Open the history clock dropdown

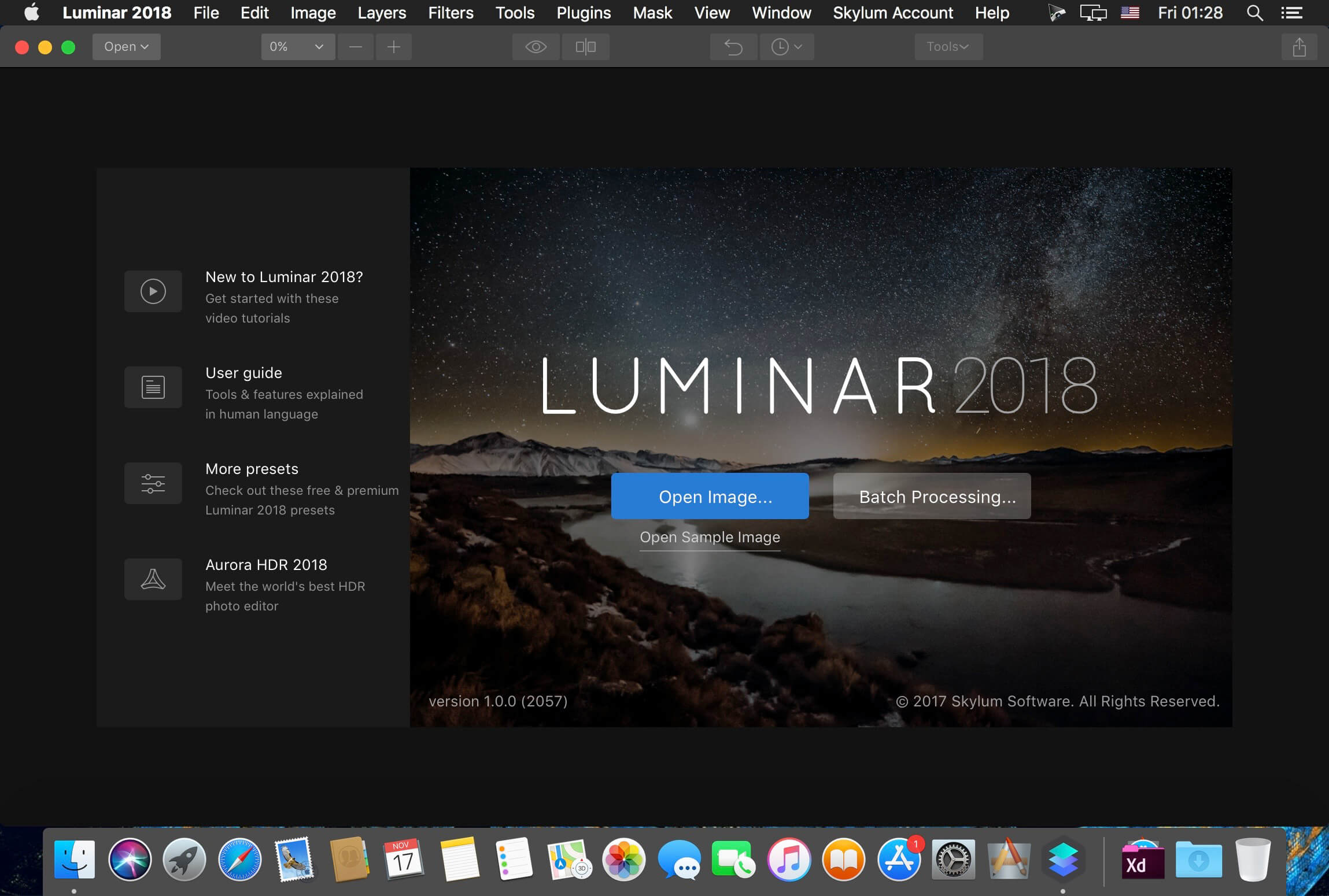tap(787, 47)
